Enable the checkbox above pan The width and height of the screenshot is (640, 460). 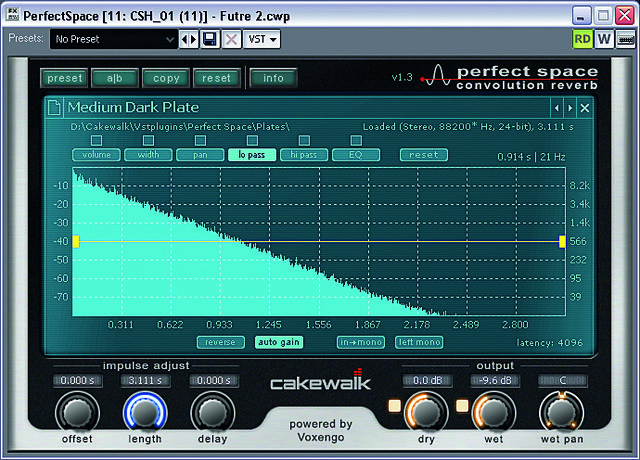point(200,140)
